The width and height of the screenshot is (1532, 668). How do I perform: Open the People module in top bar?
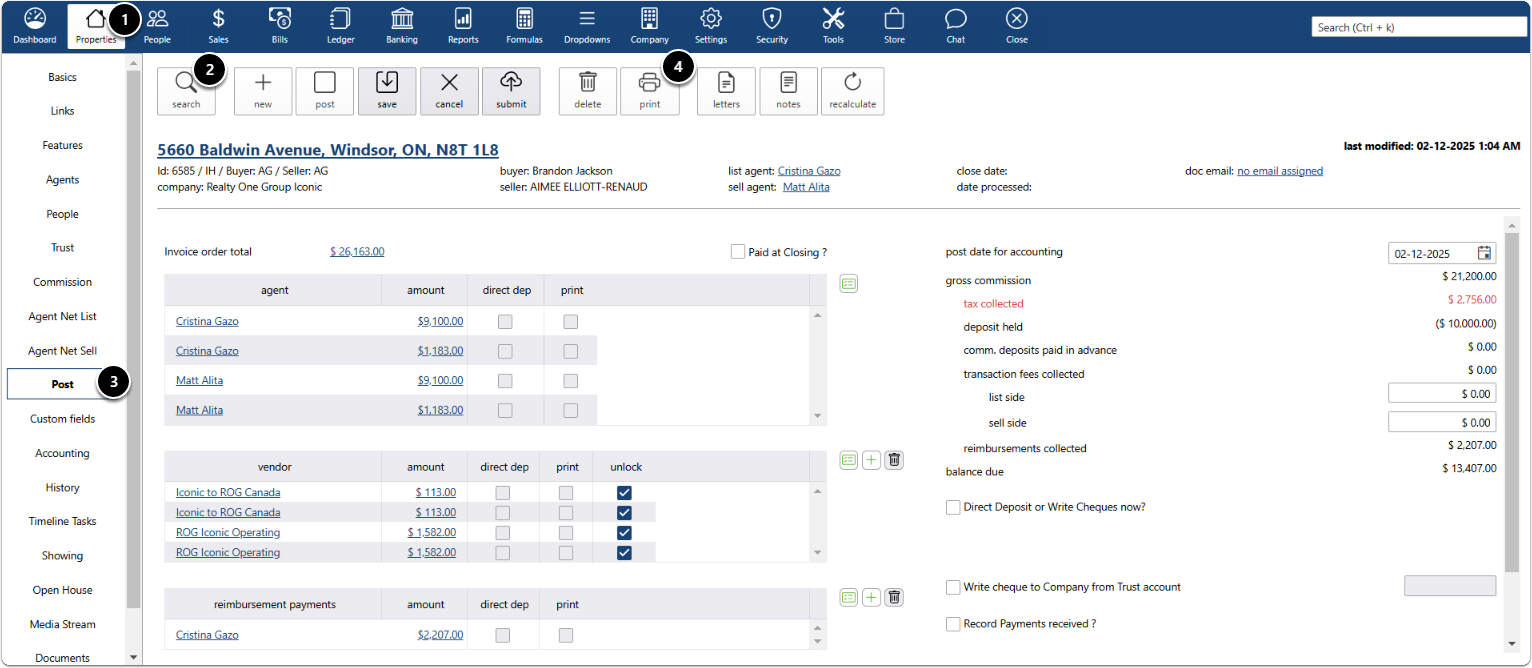pos(157,26)
